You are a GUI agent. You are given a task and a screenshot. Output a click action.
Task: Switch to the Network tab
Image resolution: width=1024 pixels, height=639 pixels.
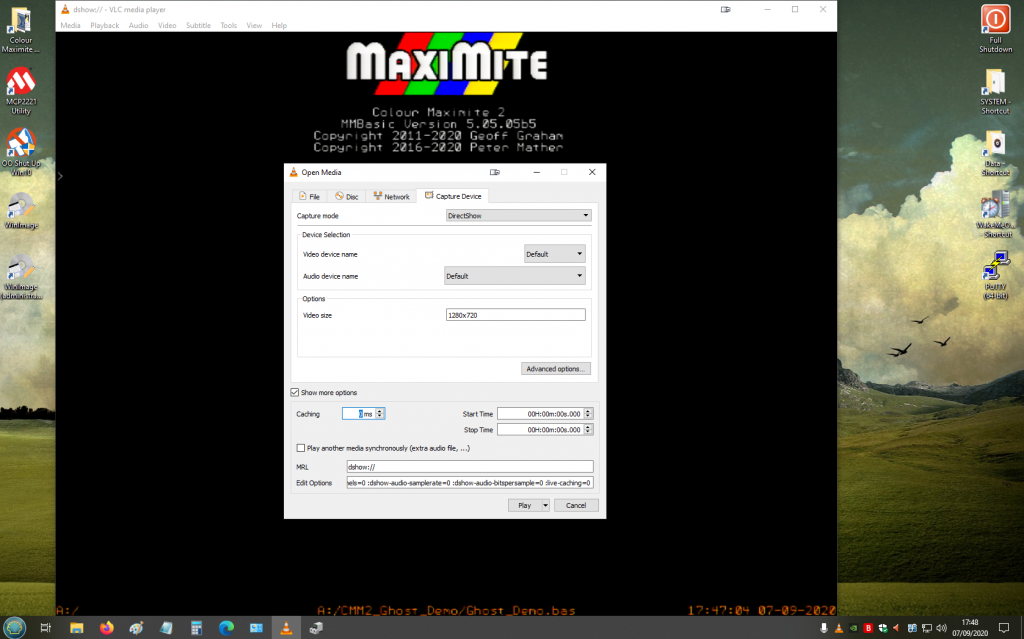(x=391, y=196)
